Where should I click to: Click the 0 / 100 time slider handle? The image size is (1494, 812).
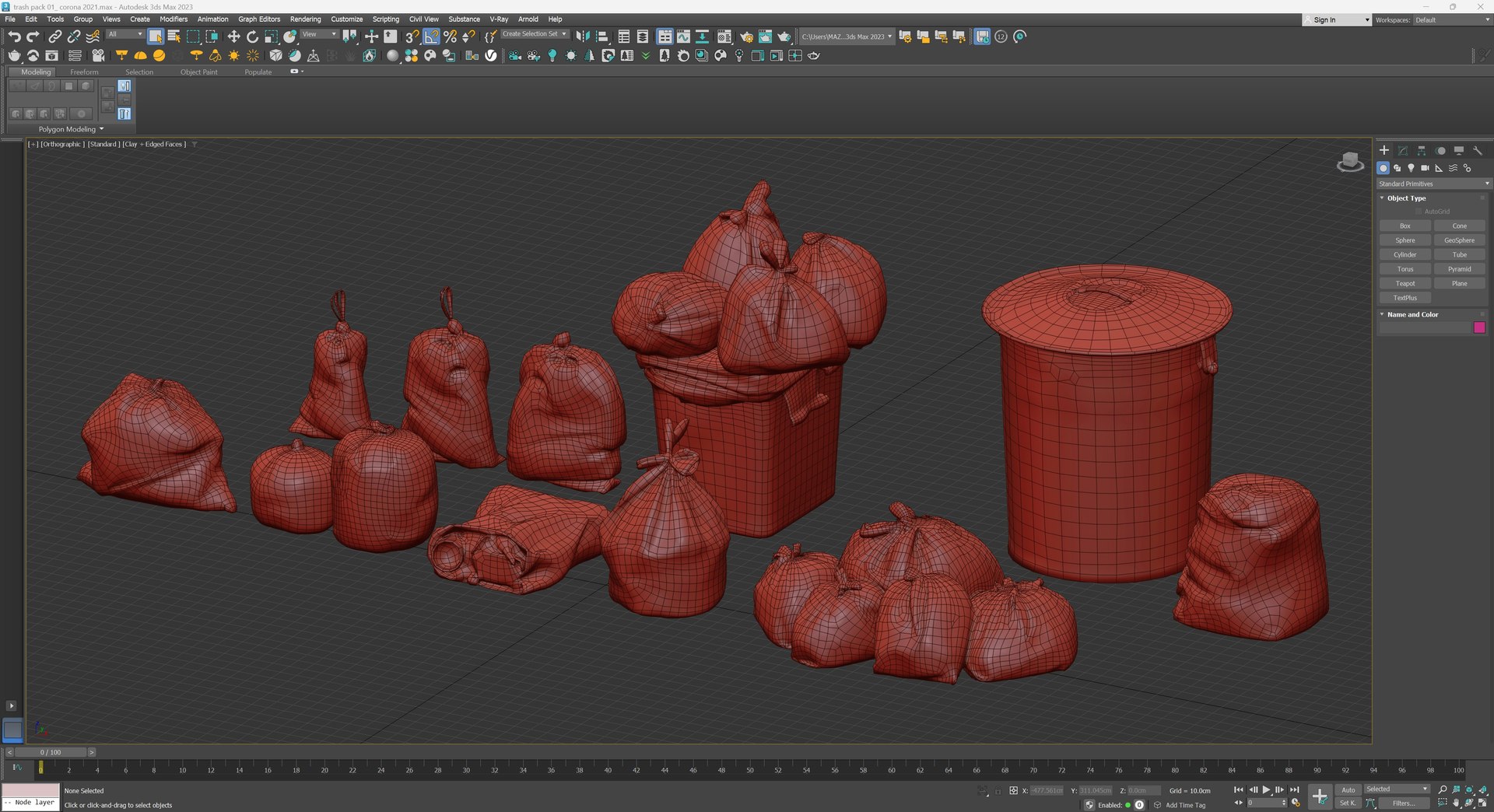click(x=51, y=752)
